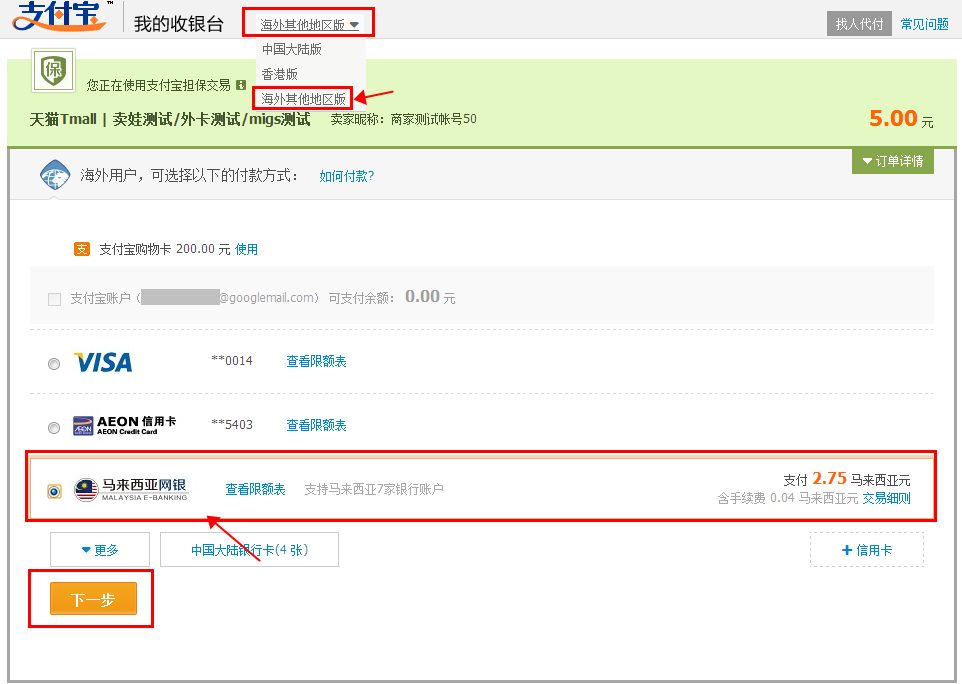Click the small info icon after 担保交易
Screen dimensions: 962x684
241,85
